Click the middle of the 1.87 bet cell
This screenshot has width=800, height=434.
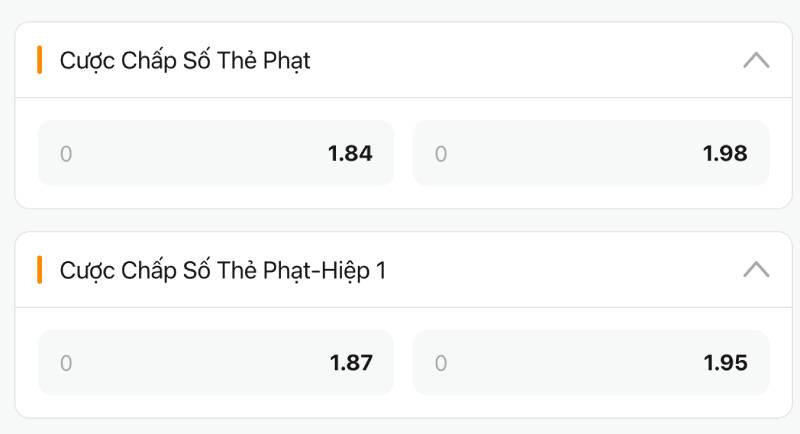pyautogui.click(x=216, y=363)
